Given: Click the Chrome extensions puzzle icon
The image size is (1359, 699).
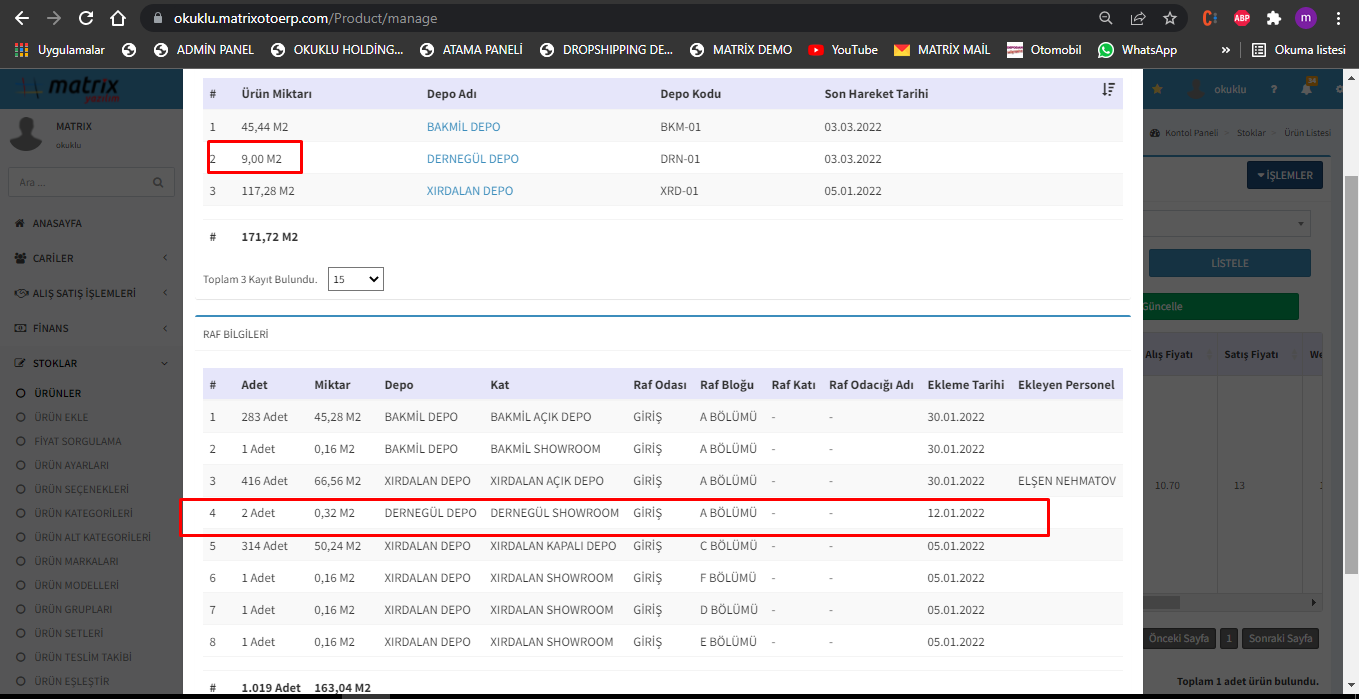Looking at the screenshot, I should pyautogui.click(x=1273, y=18).
